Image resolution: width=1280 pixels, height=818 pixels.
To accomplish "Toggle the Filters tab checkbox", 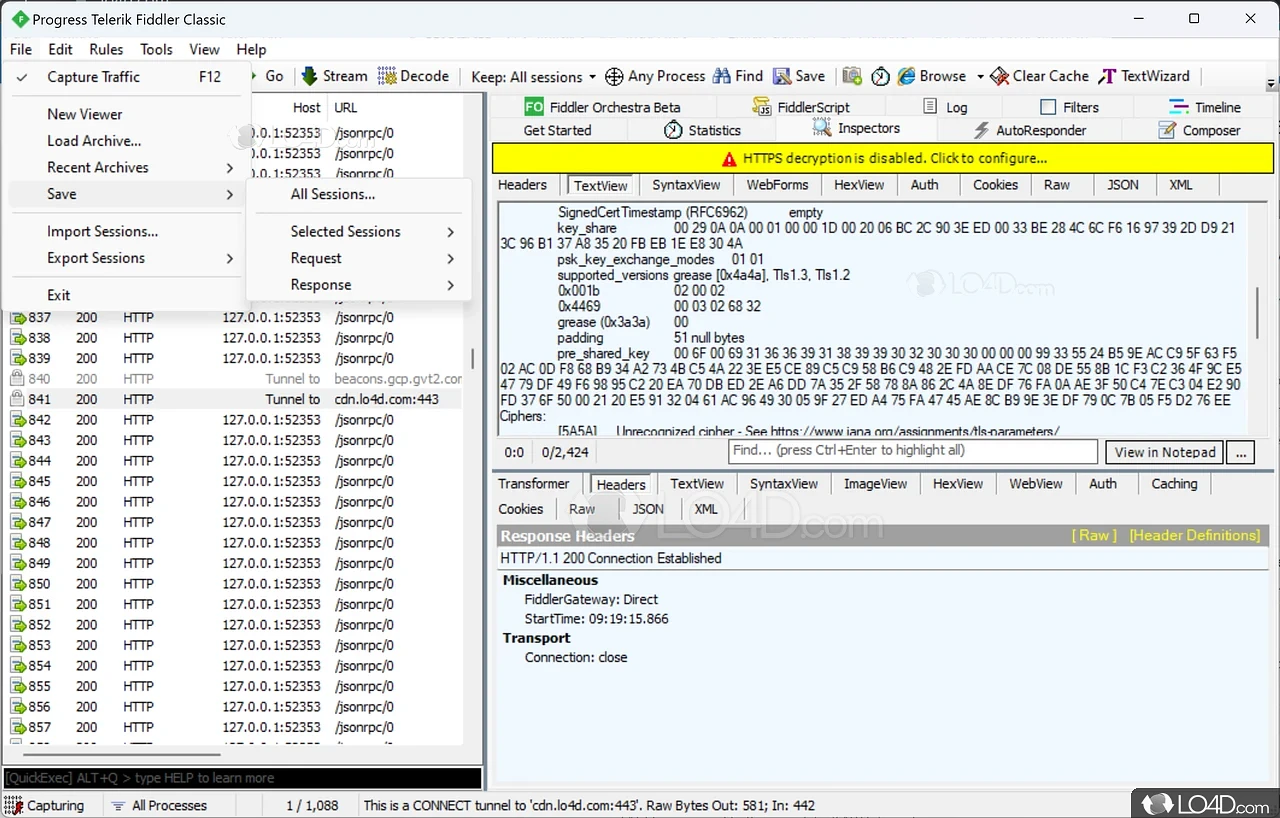I will tap(1048, 107).
